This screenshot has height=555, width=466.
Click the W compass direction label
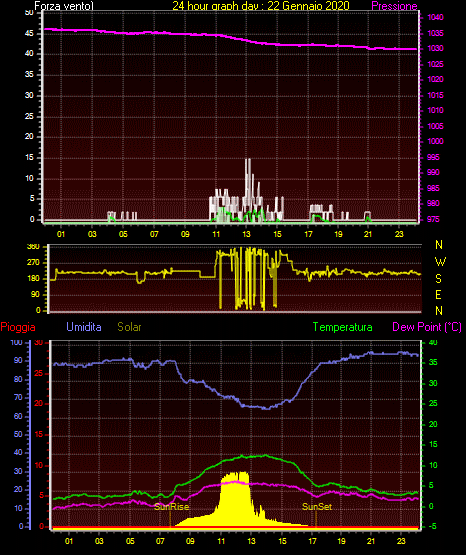pyautogui.click(x=440, y=262)
